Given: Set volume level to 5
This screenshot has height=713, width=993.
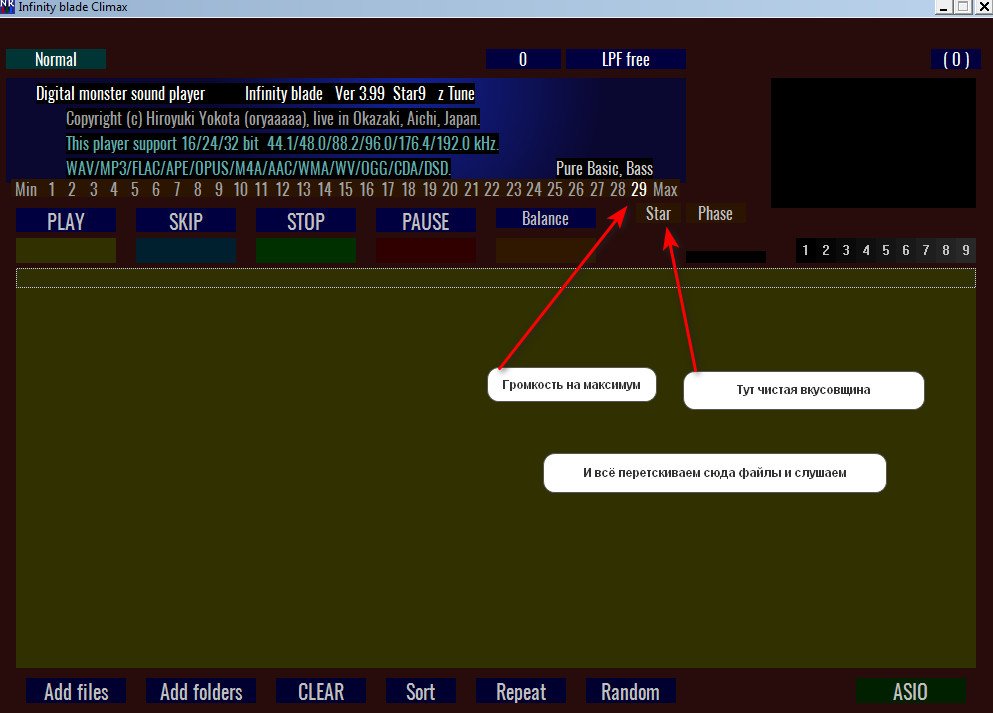Looking at the screenshot, I should [x=135, y=189].
